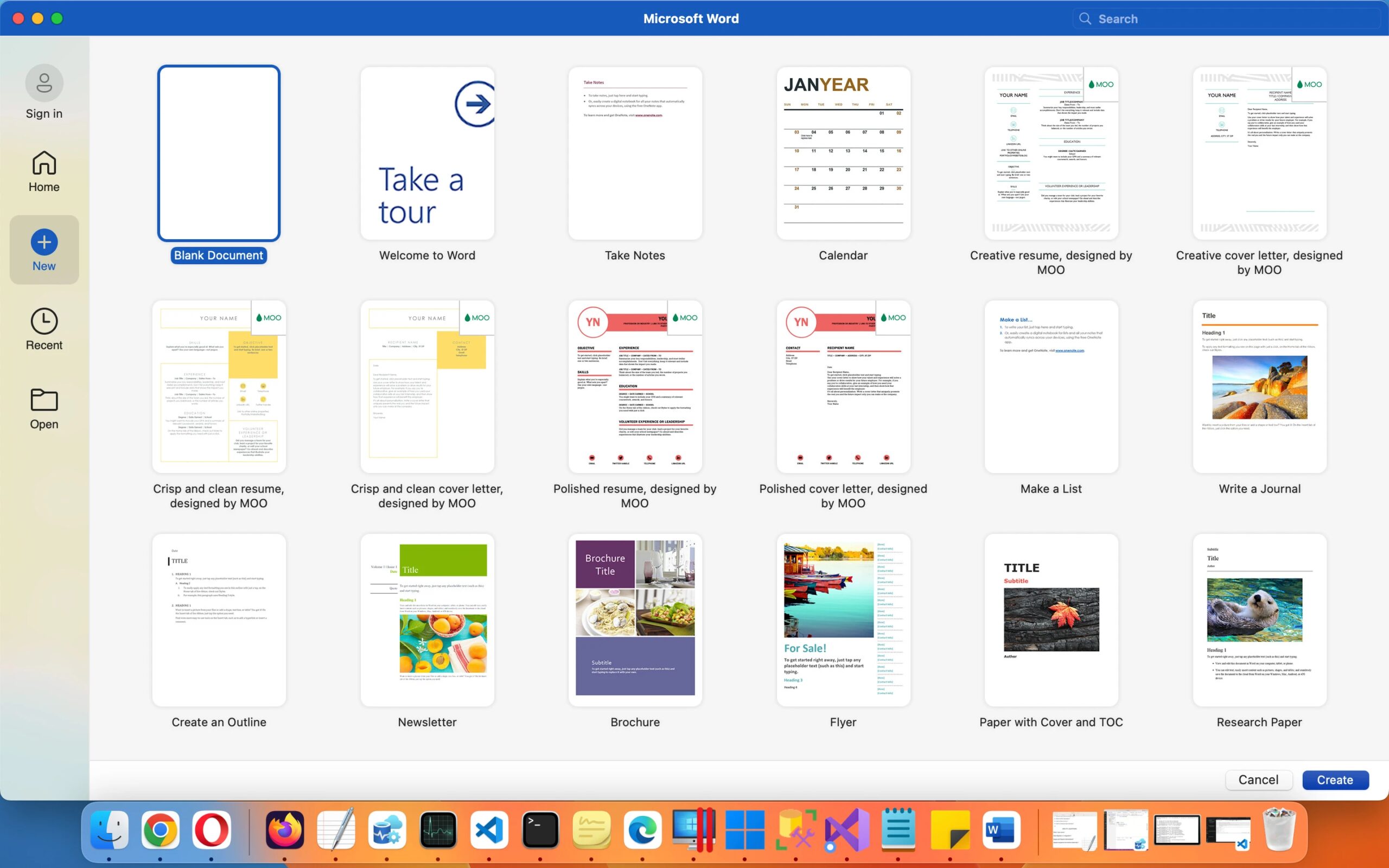
Task: Choose Crisp and clean cover letter template
Action: pyautogui.click(x=427, y=387)
